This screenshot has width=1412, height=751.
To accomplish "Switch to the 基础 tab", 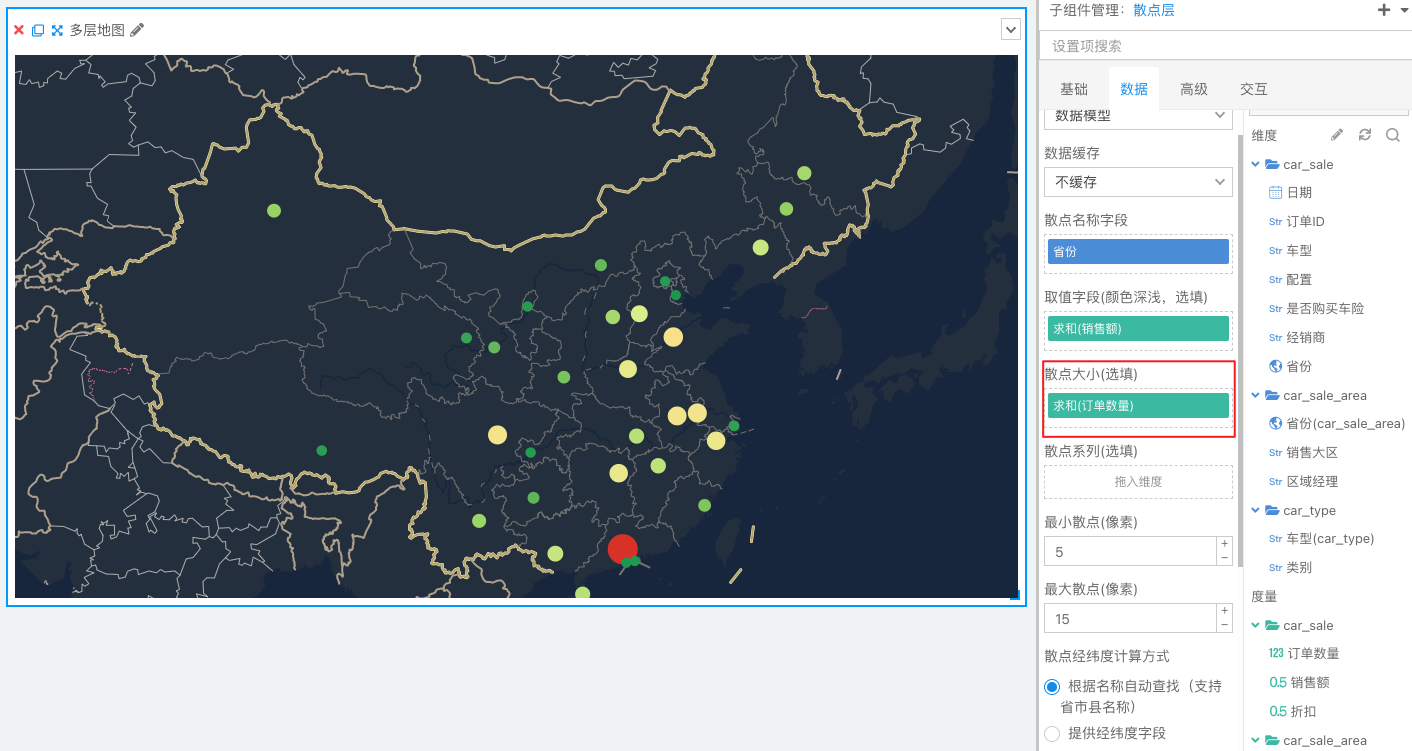I will click(1074, 89).
